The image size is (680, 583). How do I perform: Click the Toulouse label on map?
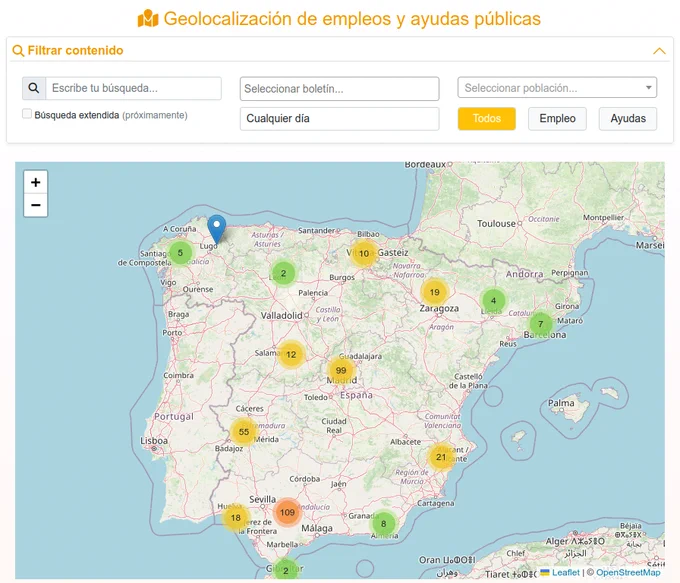click(x=496, y=223)
